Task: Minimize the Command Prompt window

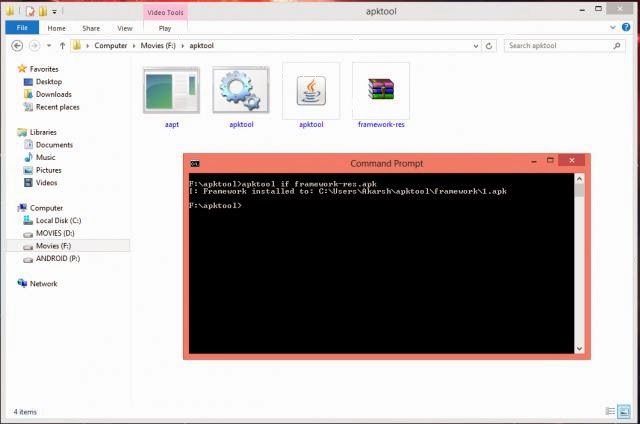Action: coord(533,162)
